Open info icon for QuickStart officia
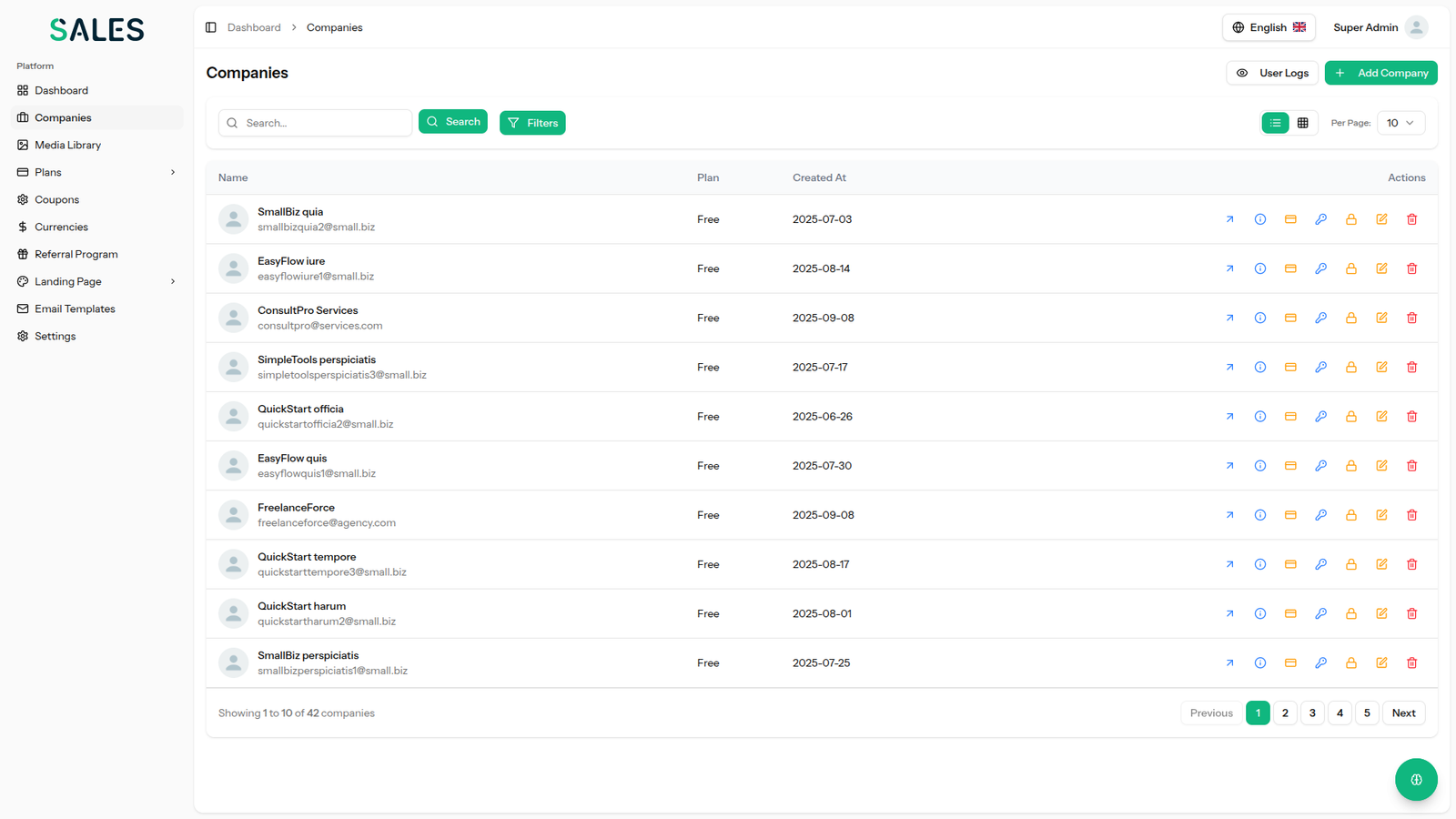The width and height of the screenshot is (1456, 819). [1260, 416]
